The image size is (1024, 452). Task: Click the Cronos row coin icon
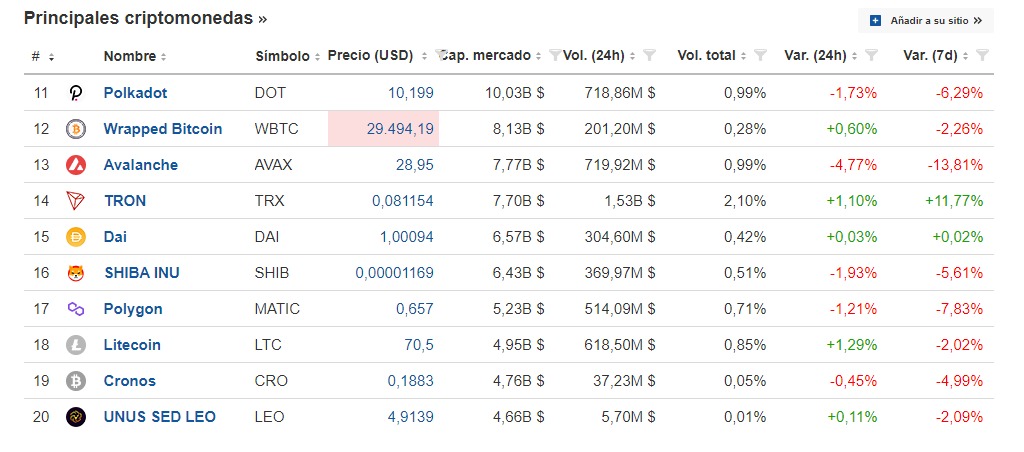(x=76, y=381)
